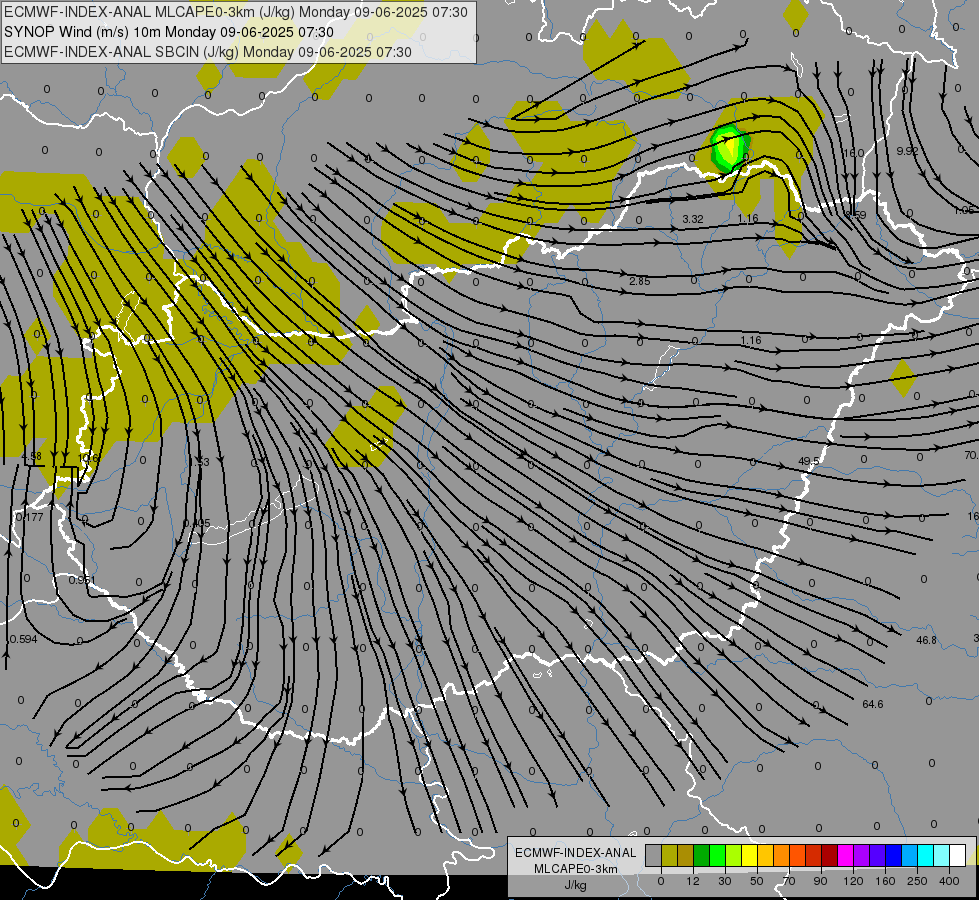Click the legend label 'MLCAPE0-3km'

pyautogui.click(x=576, y=869)
